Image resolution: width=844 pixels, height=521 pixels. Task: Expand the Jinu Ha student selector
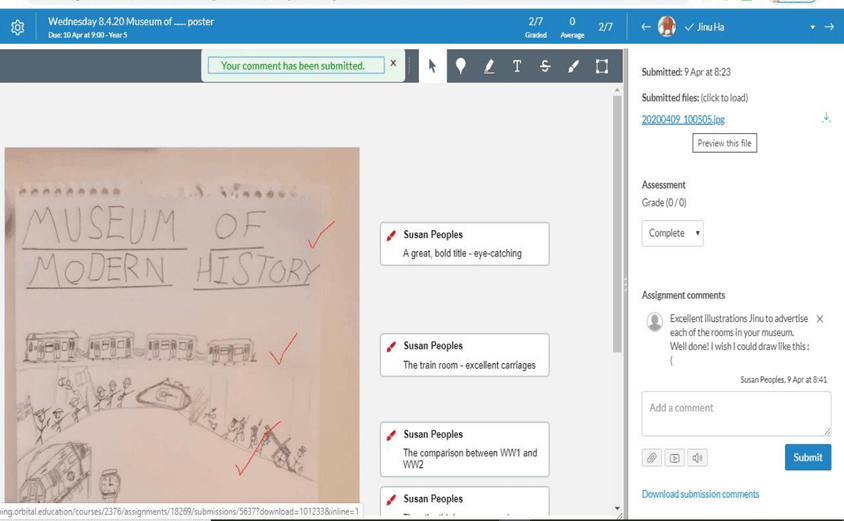(812, 27)
